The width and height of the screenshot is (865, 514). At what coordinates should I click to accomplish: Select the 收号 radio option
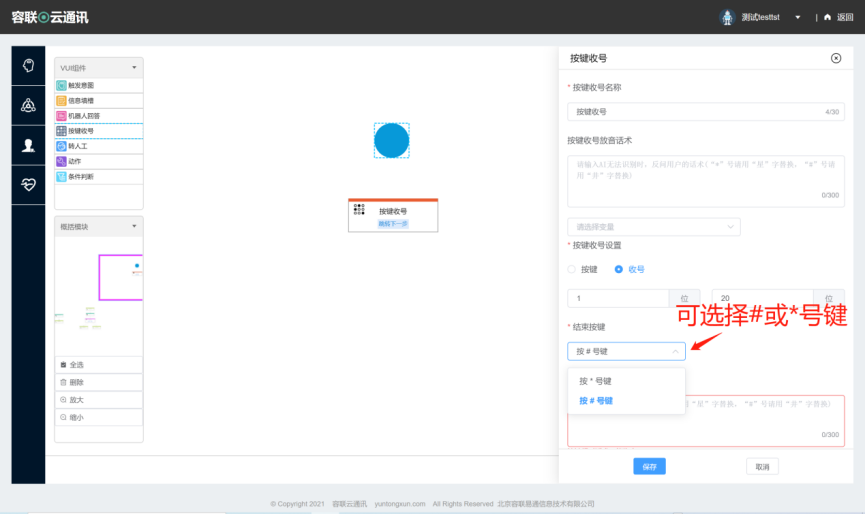(618, 269)
